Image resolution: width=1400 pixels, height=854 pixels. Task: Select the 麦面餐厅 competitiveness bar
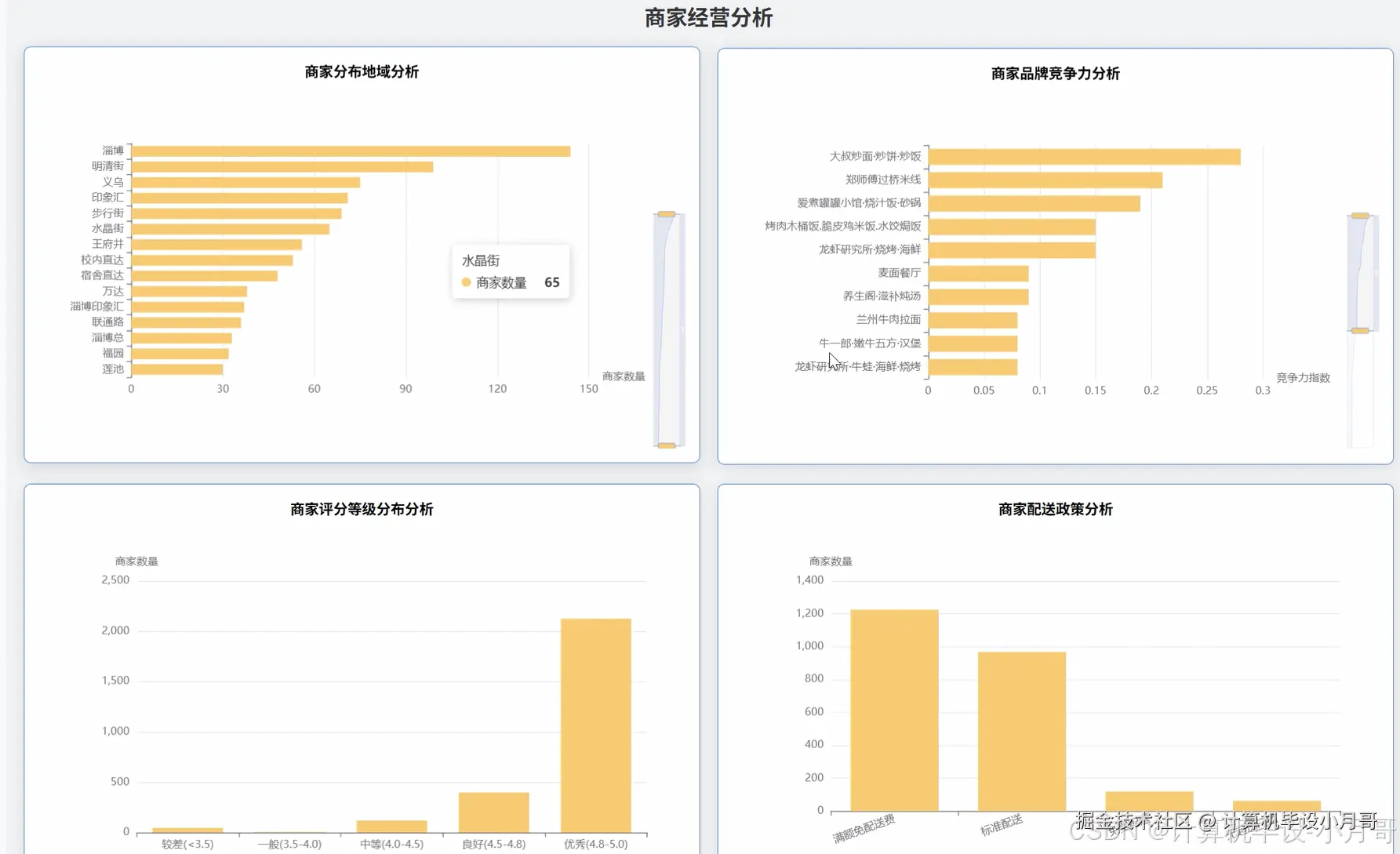pyautogui.click(x=978, y=274)
